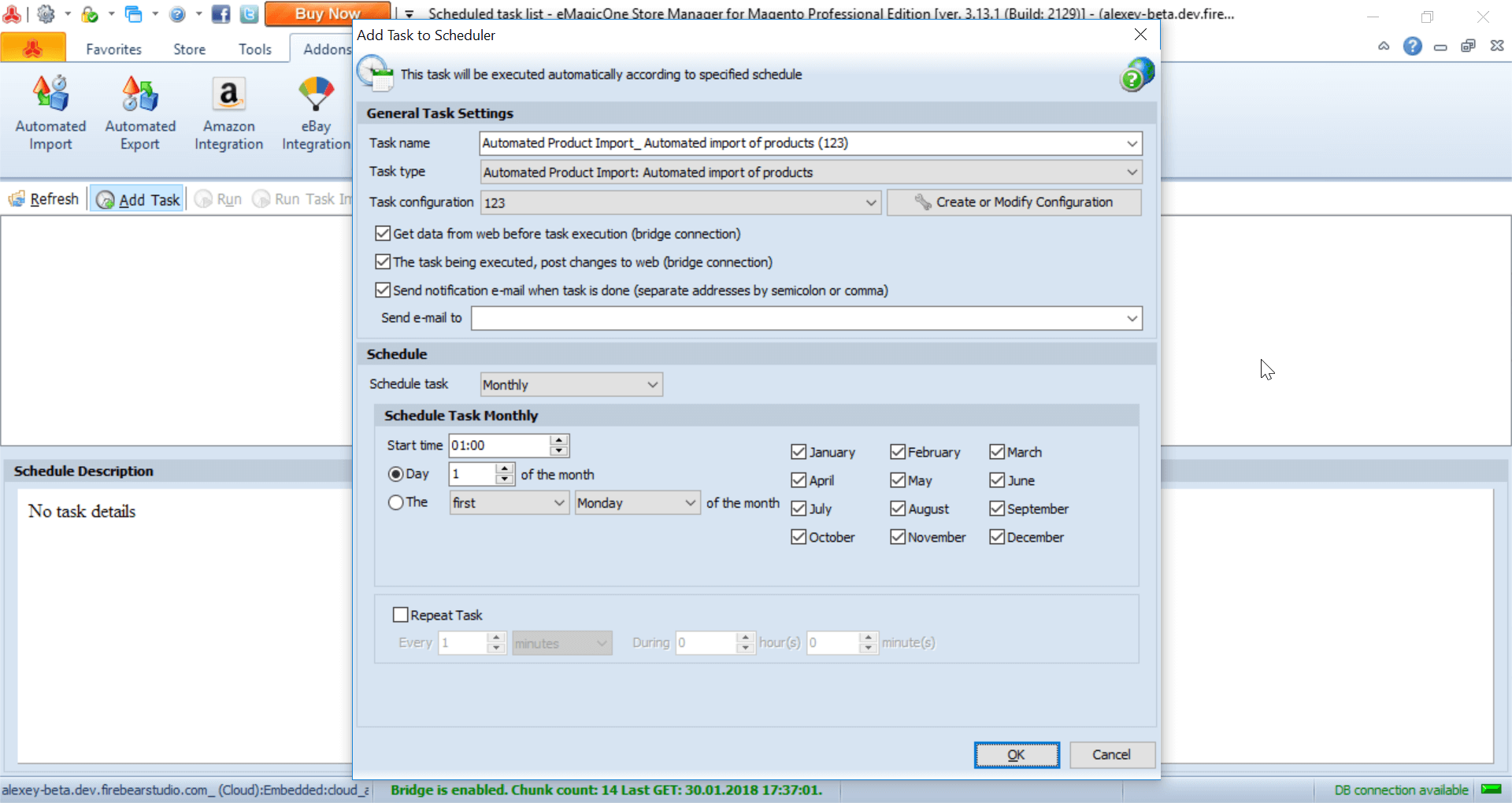Viewport: 1512px width, 803px height.
Task: Uncheck the November month checkbox
Action: click(x=898, y=537)
